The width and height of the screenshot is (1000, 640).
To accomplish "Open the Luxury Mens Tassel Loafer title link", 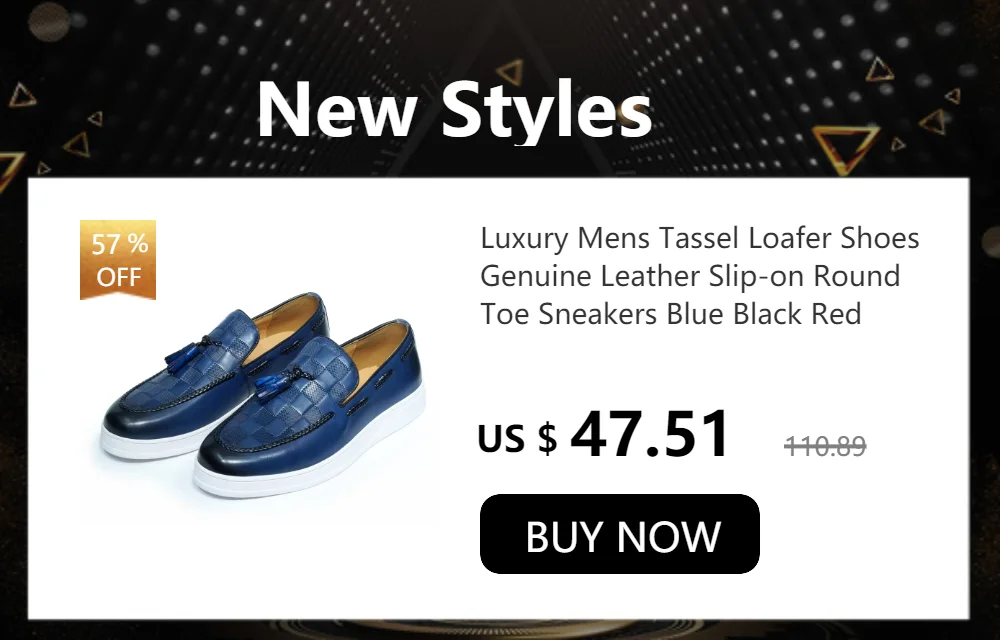I will coord(699,275).
